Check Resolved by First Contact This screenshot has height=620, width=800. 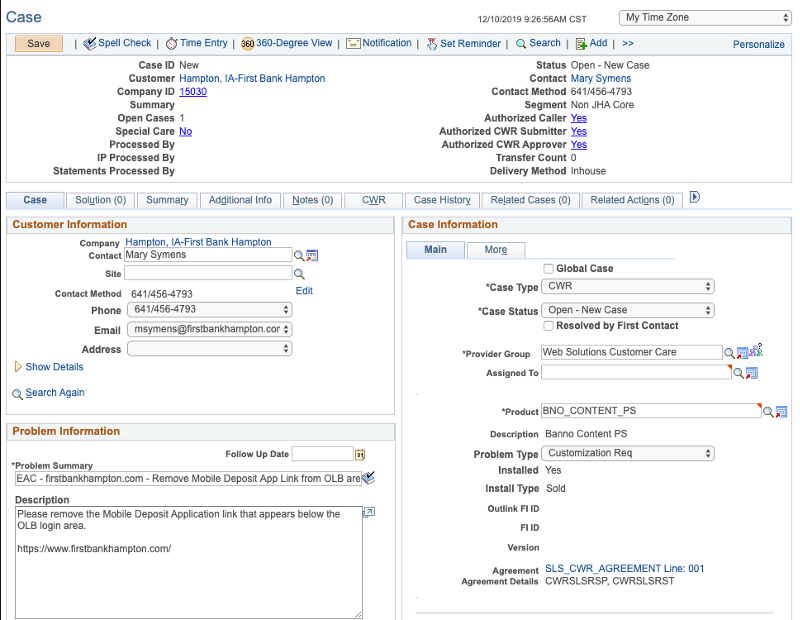pyautogui.click(x=548, y=326)
